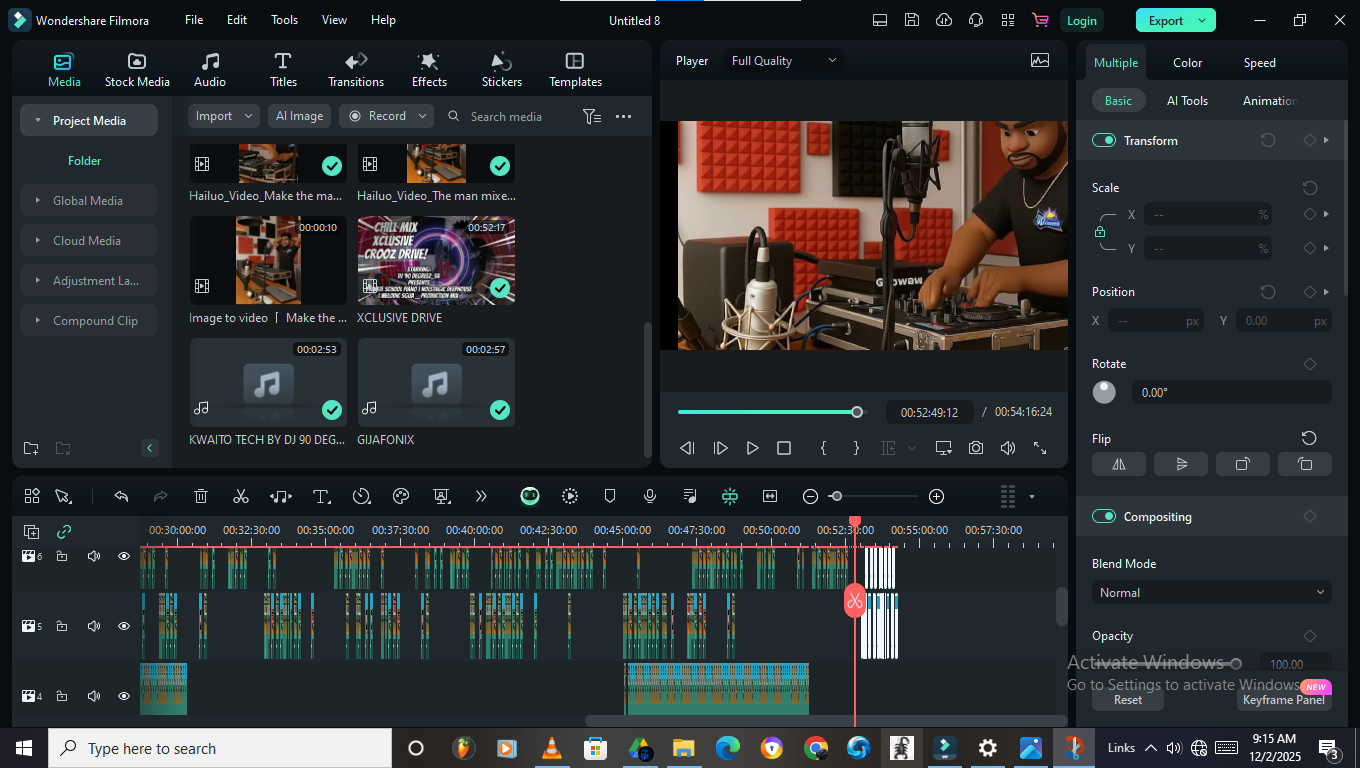
Task: Expand the Global Media tree item
Action: pos(89,201)
